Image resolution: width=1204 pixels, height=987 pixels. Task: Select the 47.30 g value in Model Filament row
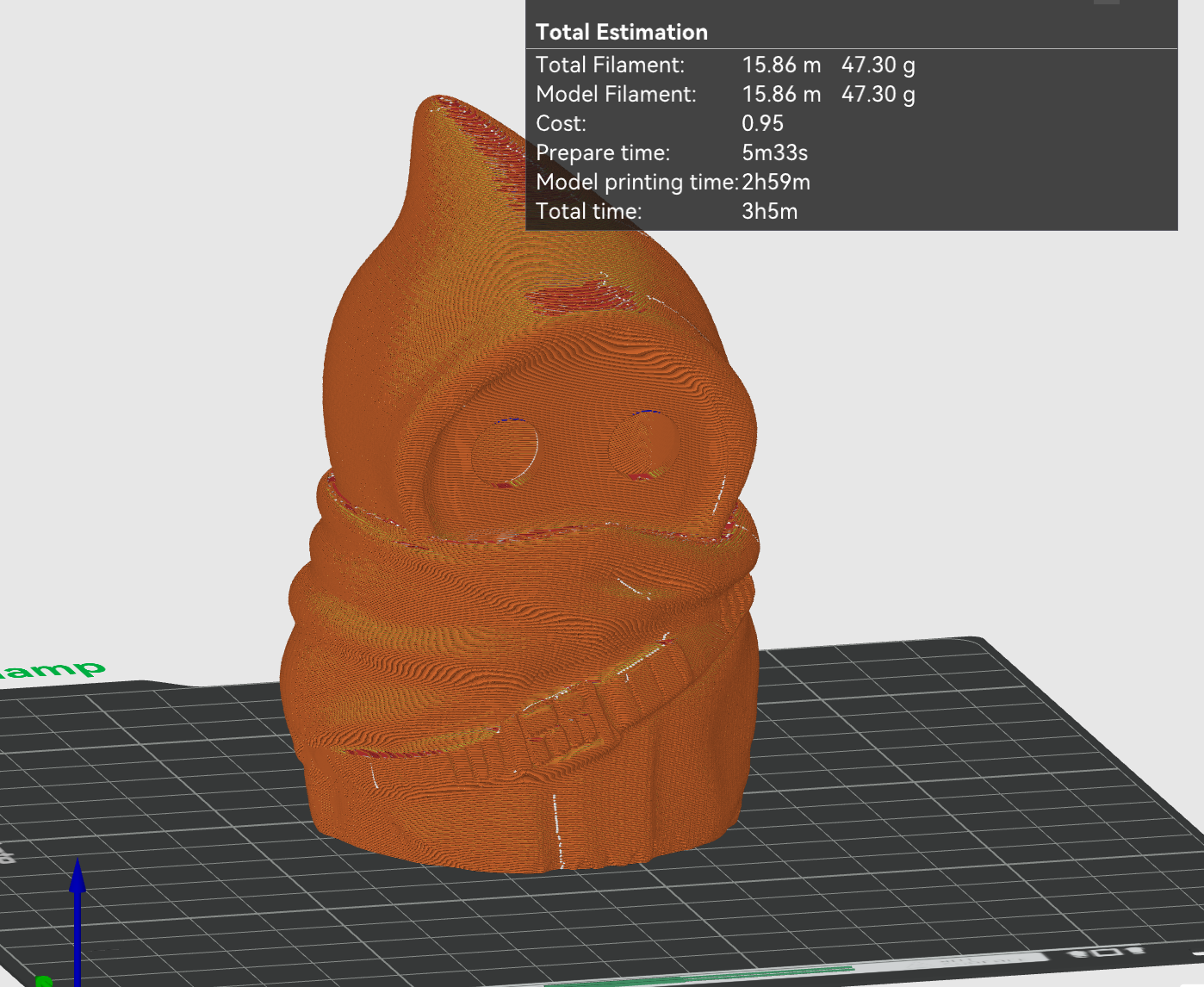pos(878,95)
